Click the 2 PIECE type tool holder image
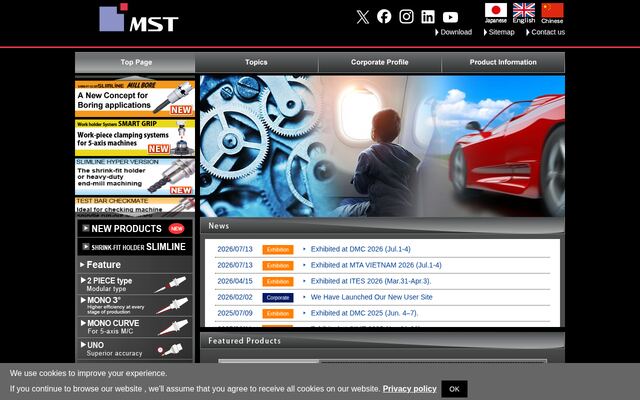The height and width of the screenshot is (400, 640). click(171, 284)
